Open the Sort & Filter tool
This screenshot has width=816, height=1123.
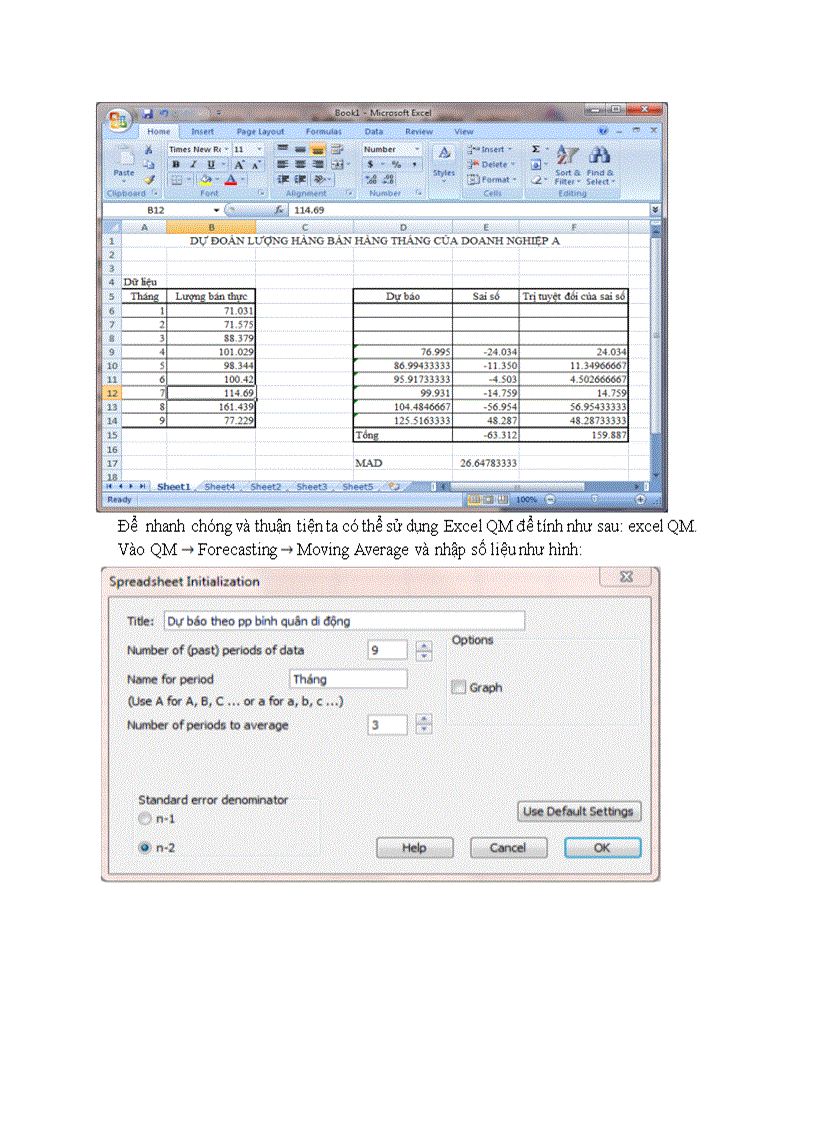click(567, 157)
